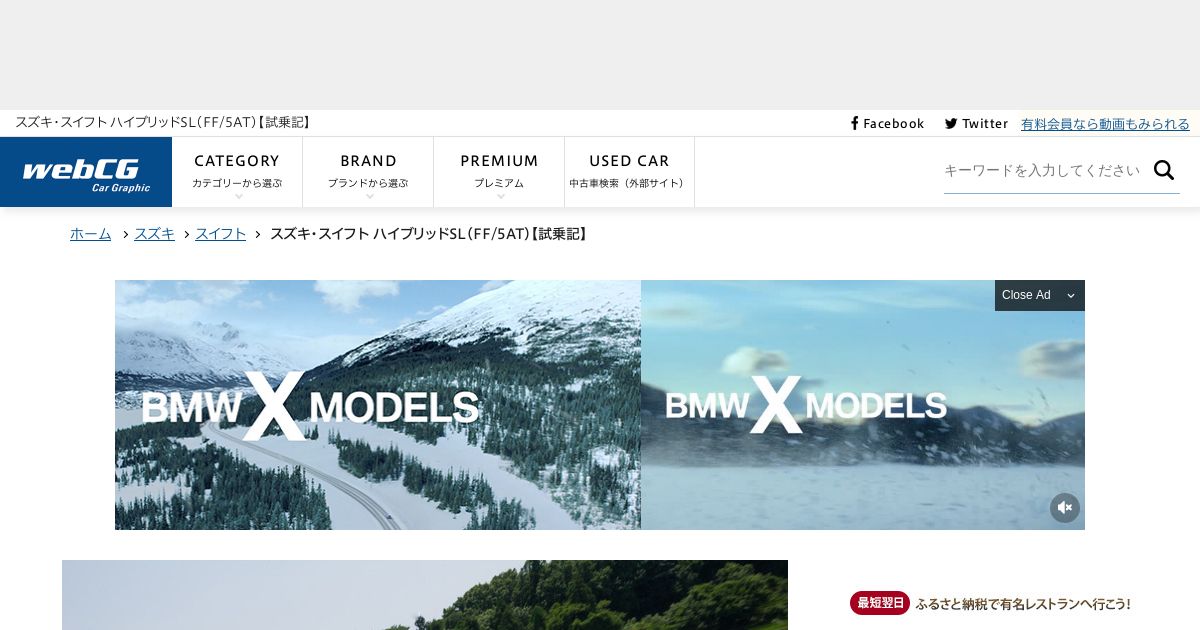1200x630 pixels.
Task: Open the USED CAR menu item
Action: point(629,172)
